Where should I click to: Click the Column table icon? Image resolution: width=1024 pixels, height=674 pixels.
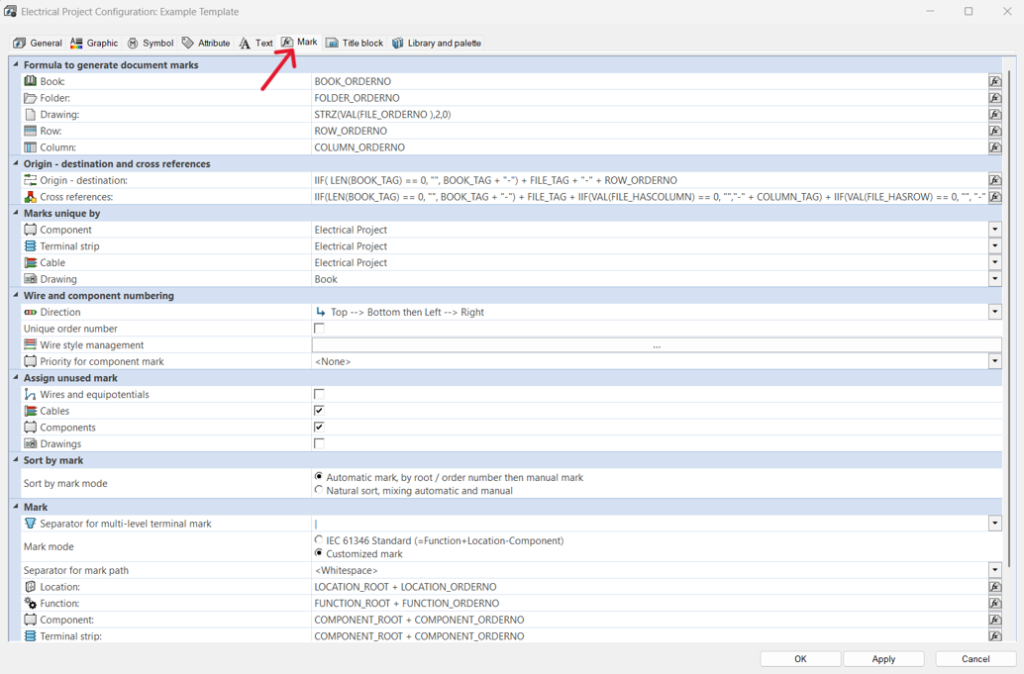[30, 147]
